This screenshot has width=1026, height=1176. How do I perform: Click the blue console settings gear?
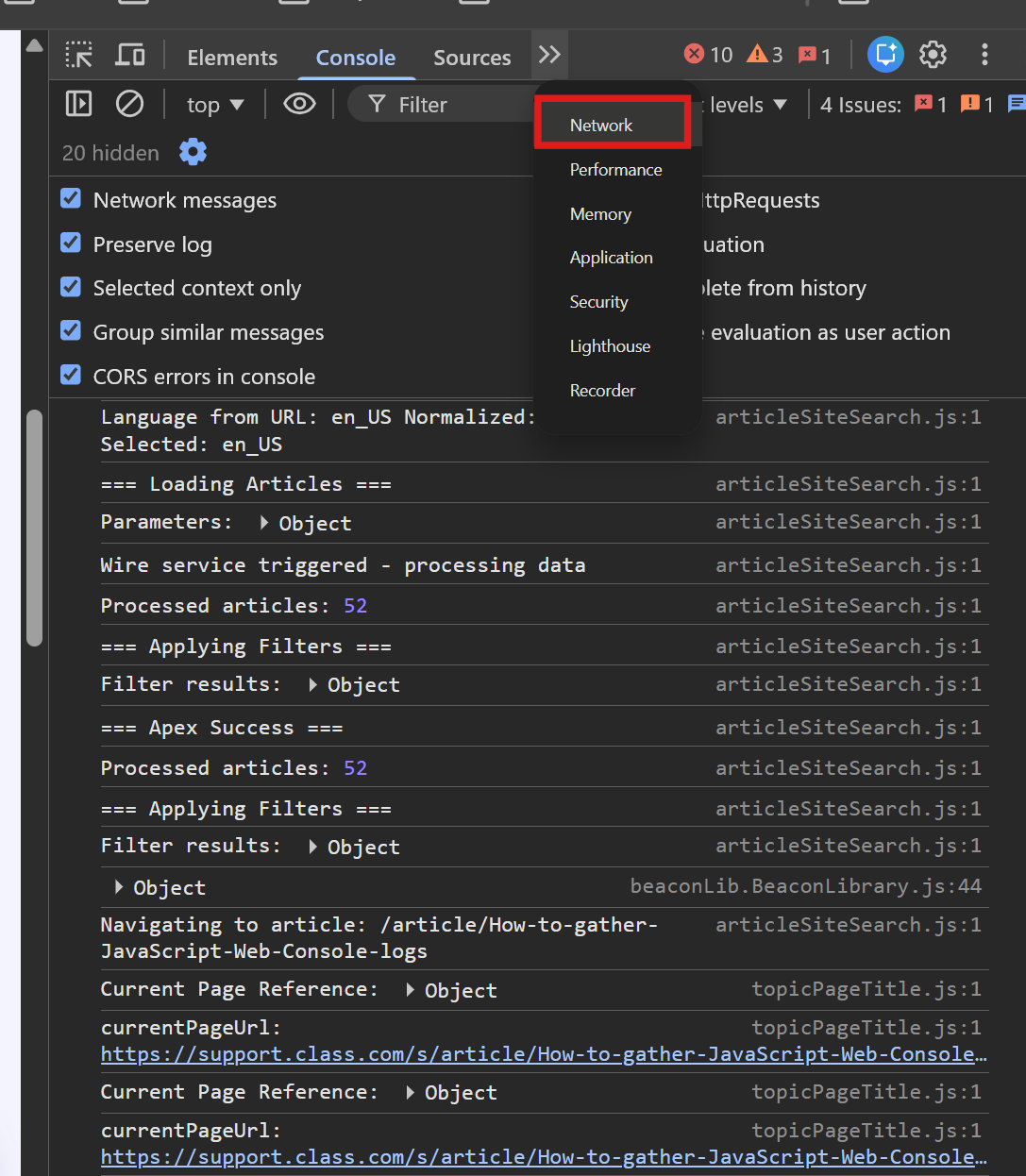point(193,152)
